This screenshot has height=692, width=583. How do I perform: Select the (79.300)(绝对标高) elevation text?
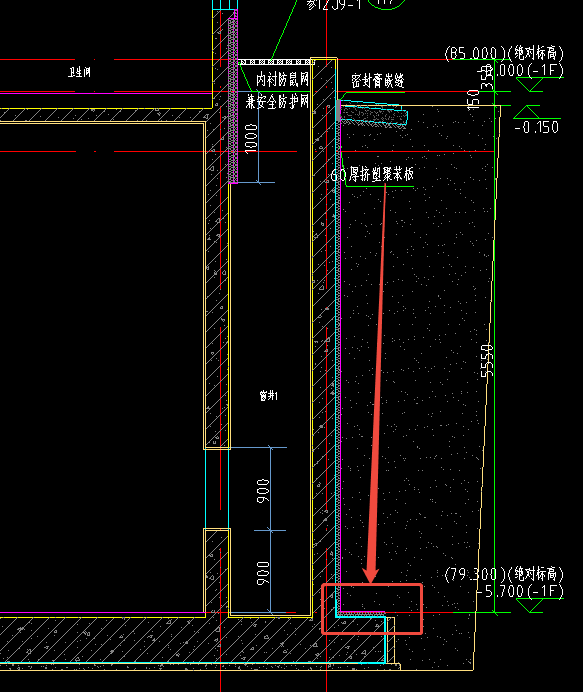coord(504,574)
